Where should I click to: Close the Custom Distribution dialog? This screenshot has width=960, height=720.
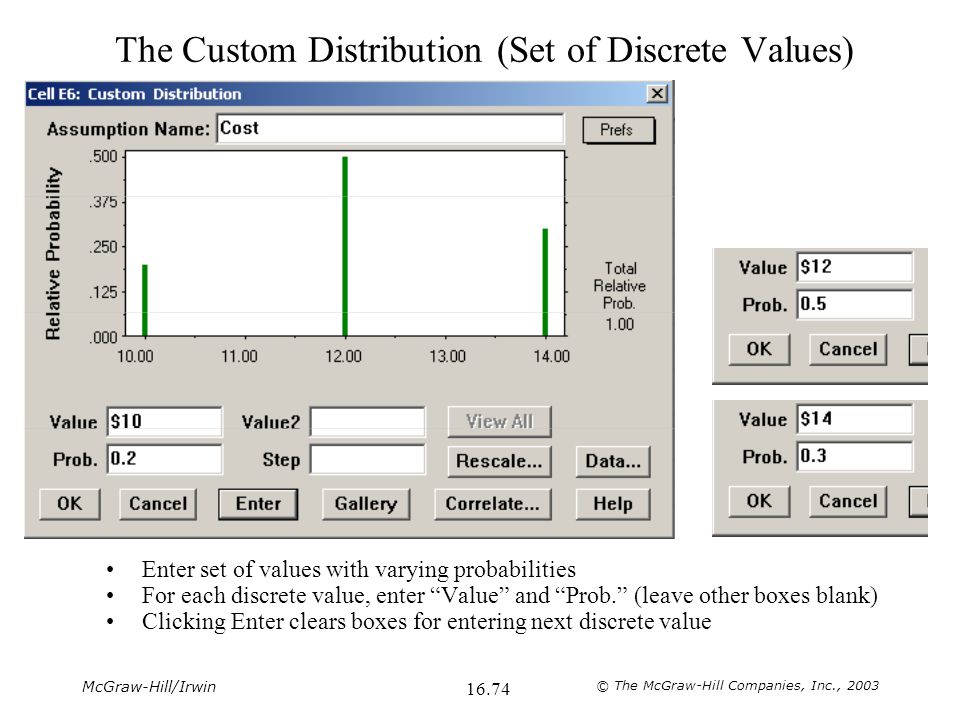coord(657,94)
